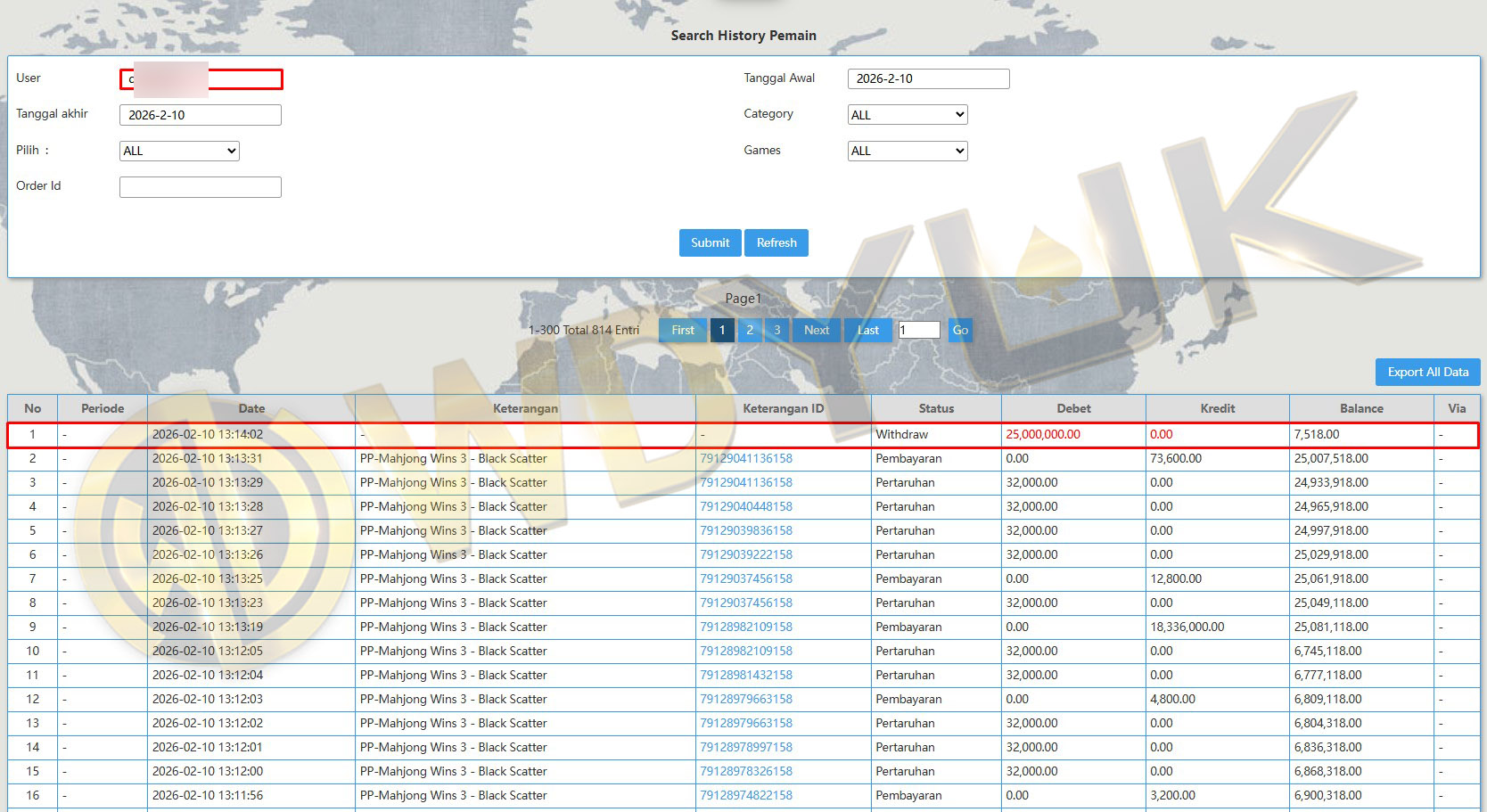Click the First pagination button
The height and width of the screenshot is (812, 1487).
[x=683, y=330]
